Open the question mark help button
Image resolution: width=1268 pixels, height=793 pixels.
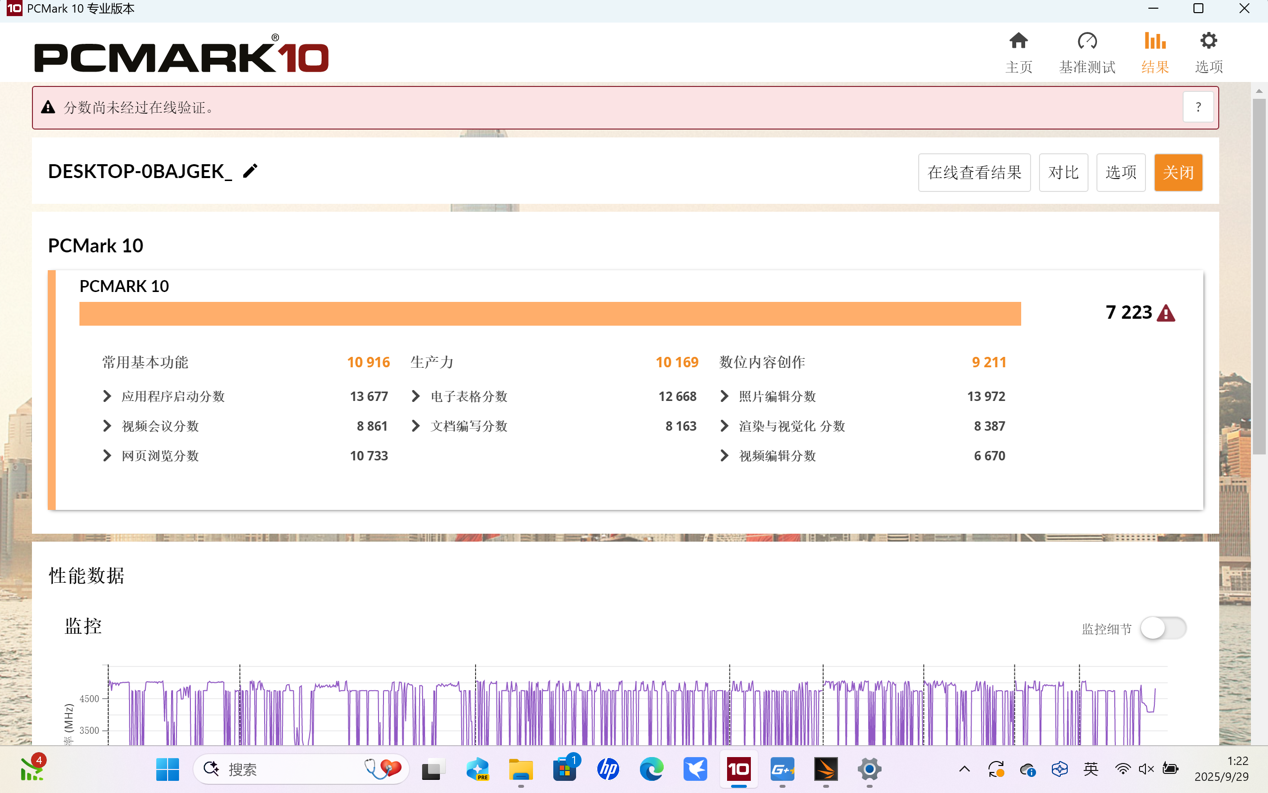coord(1197,107)
